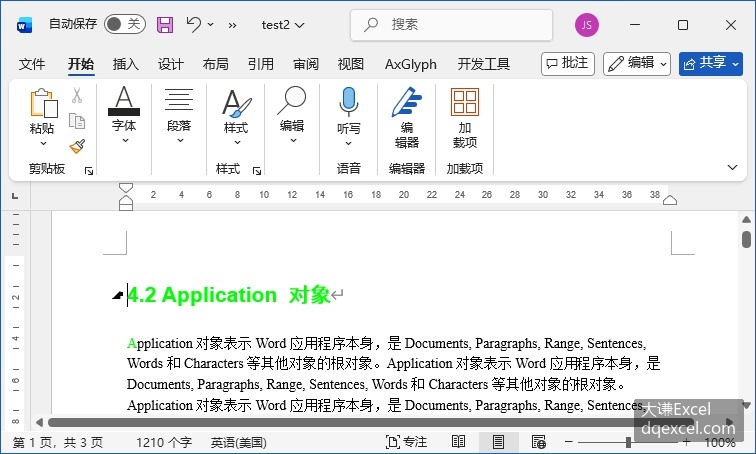Switch to the 插入 tab
The height and width of the screenshot is (454, 756).
pyautogui.click(x=125, y=64)
